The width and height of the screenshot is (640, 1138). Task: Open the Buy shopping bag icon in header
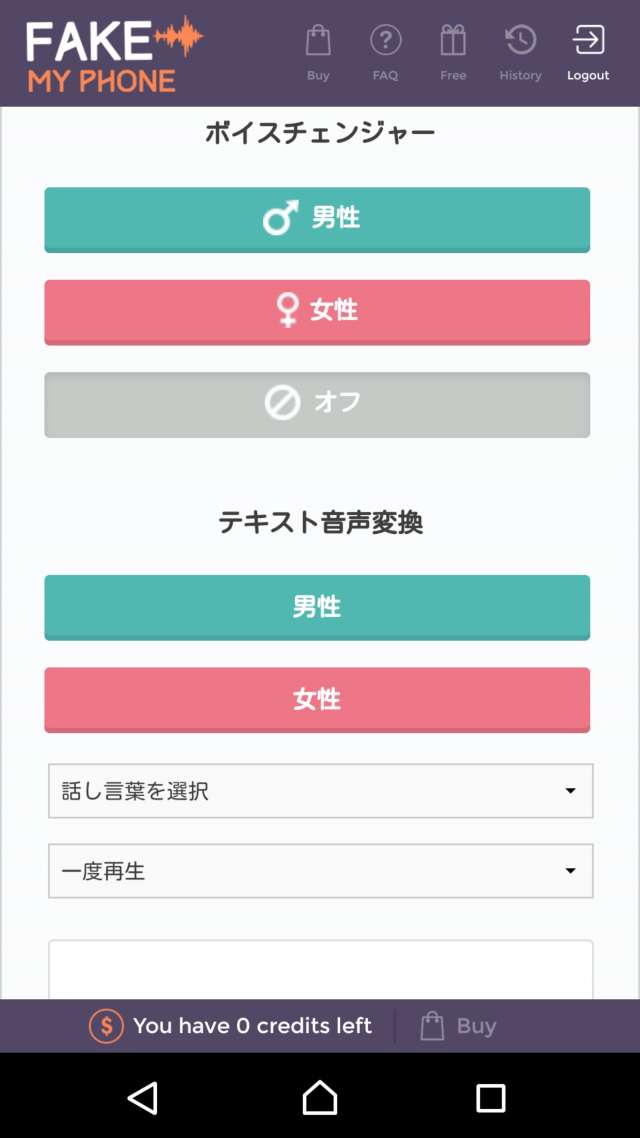point(318,42)
